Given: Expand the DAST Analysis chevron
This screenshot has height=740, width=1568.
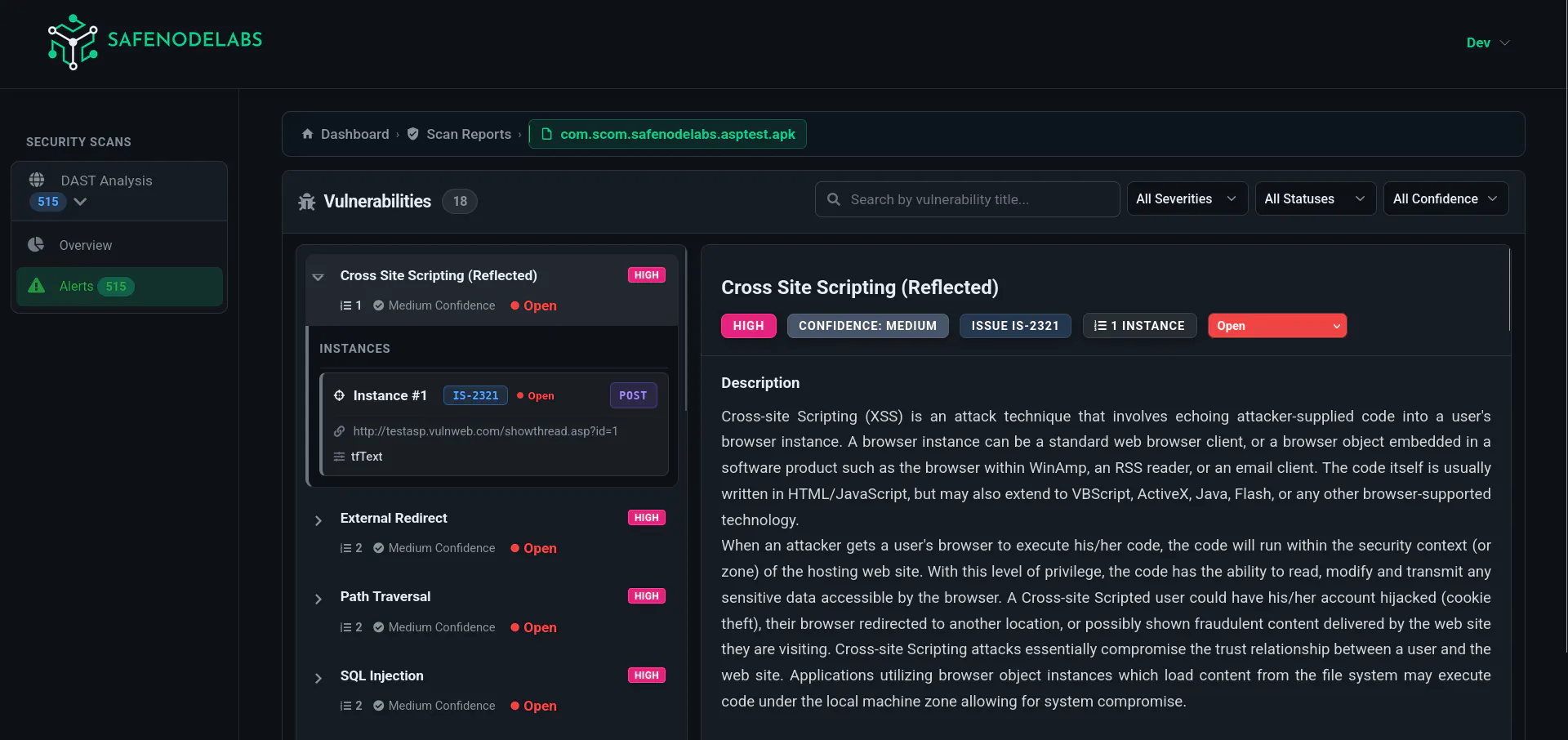Looking at the screenshot, I should (80, 202).
